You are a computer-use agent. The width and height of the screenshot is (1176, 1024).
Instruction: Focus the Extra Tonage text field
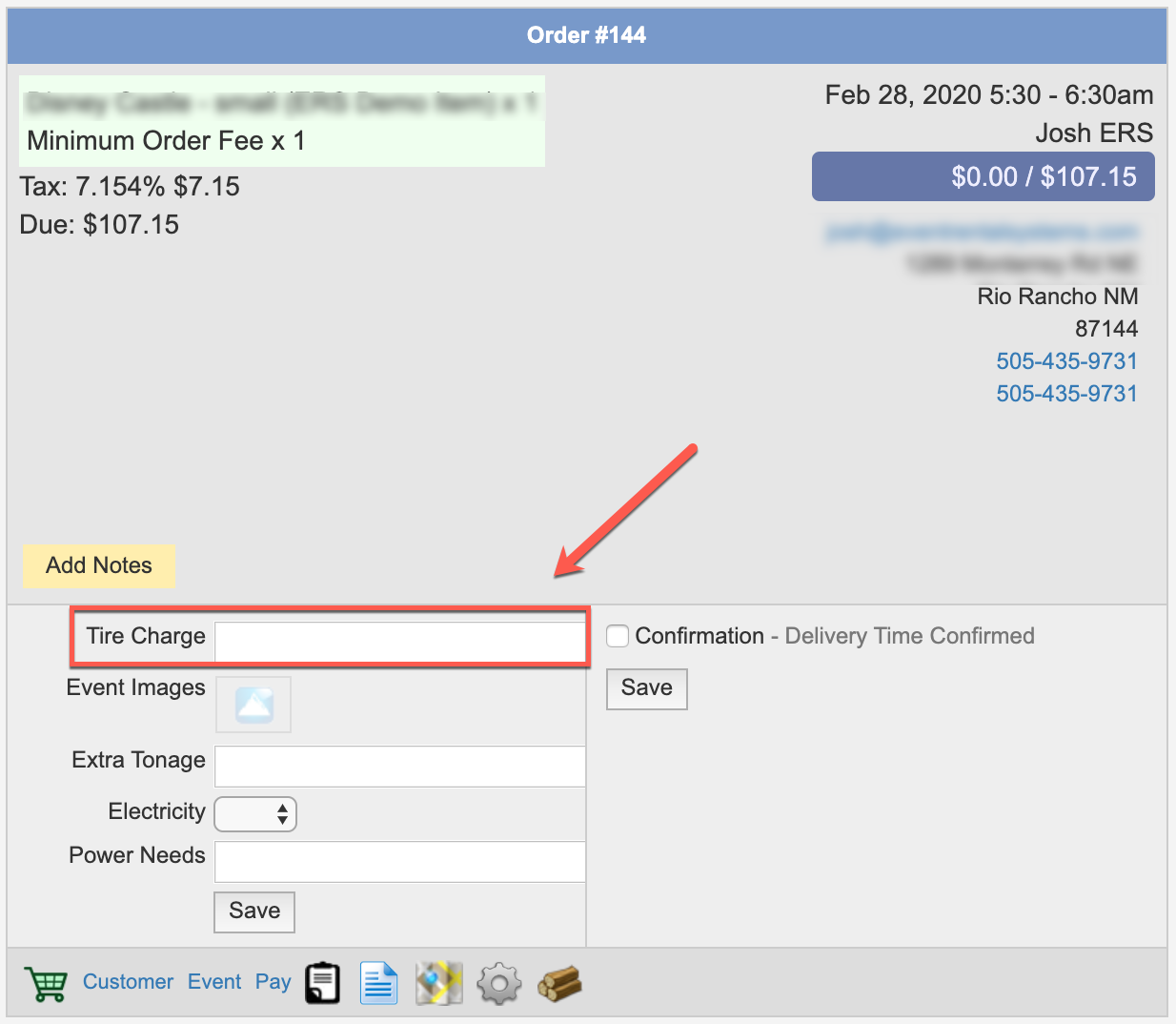(x=399, y=766)
